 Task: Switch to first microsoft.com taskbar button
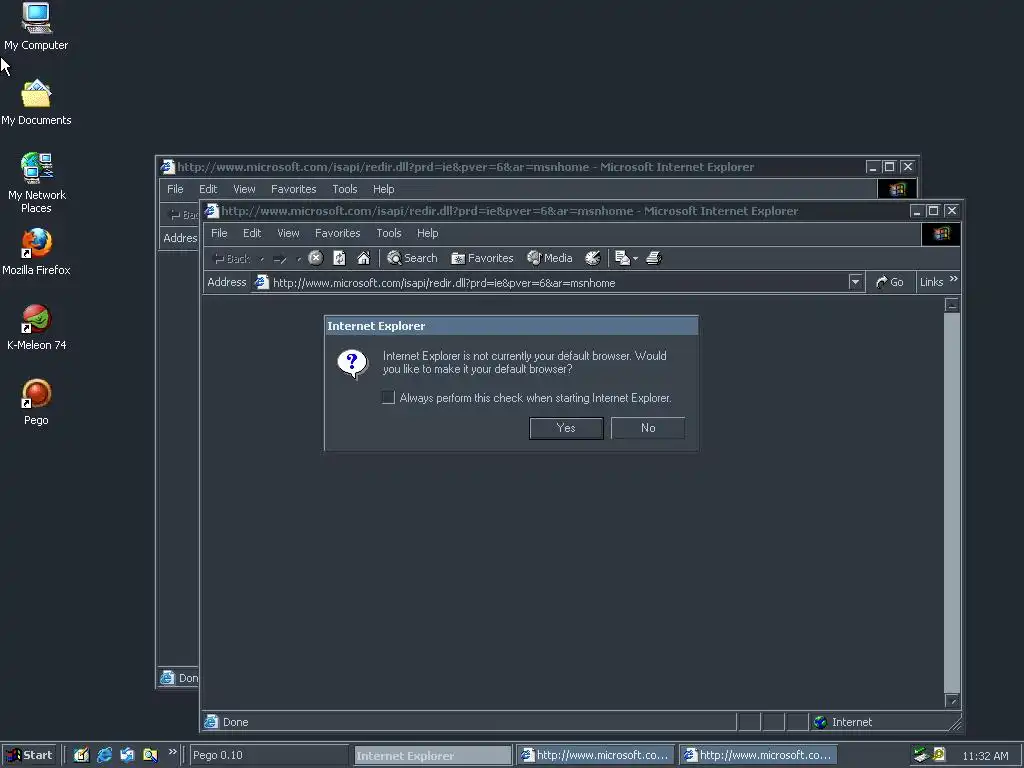pos(595,755)
